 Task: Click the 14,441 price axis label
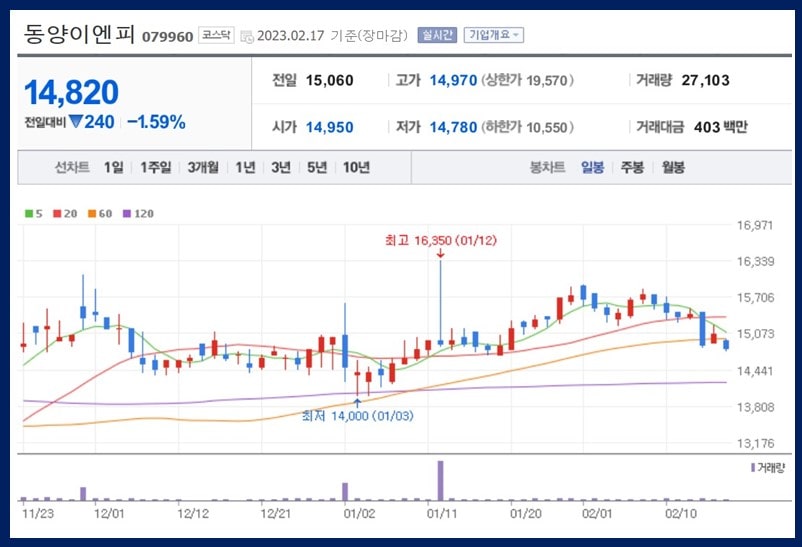755,370
